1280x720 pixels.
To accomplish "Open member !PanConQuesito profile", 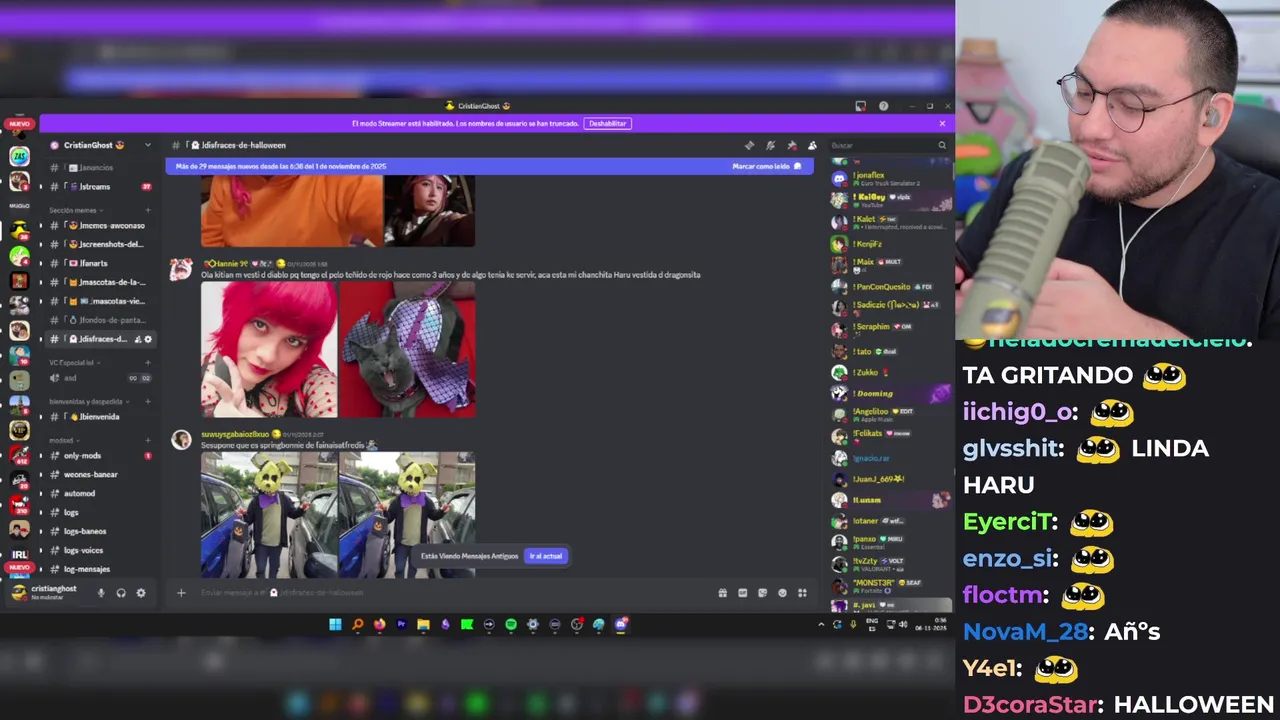I will click(x=890, y=287).
